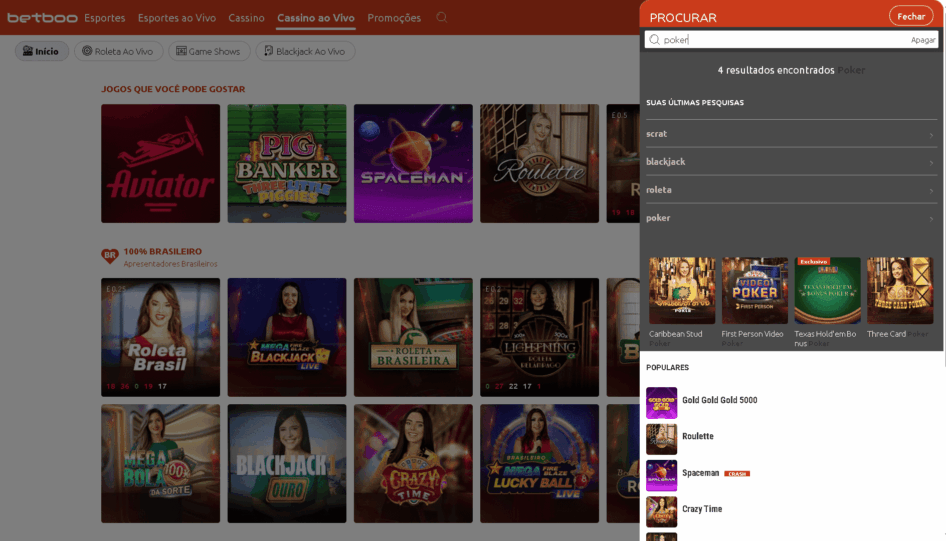Switch to Roleta Ao Vivo tab
The width and height of the screenshot is (946, 541).
pyautogui.click(x=118, y=51)
